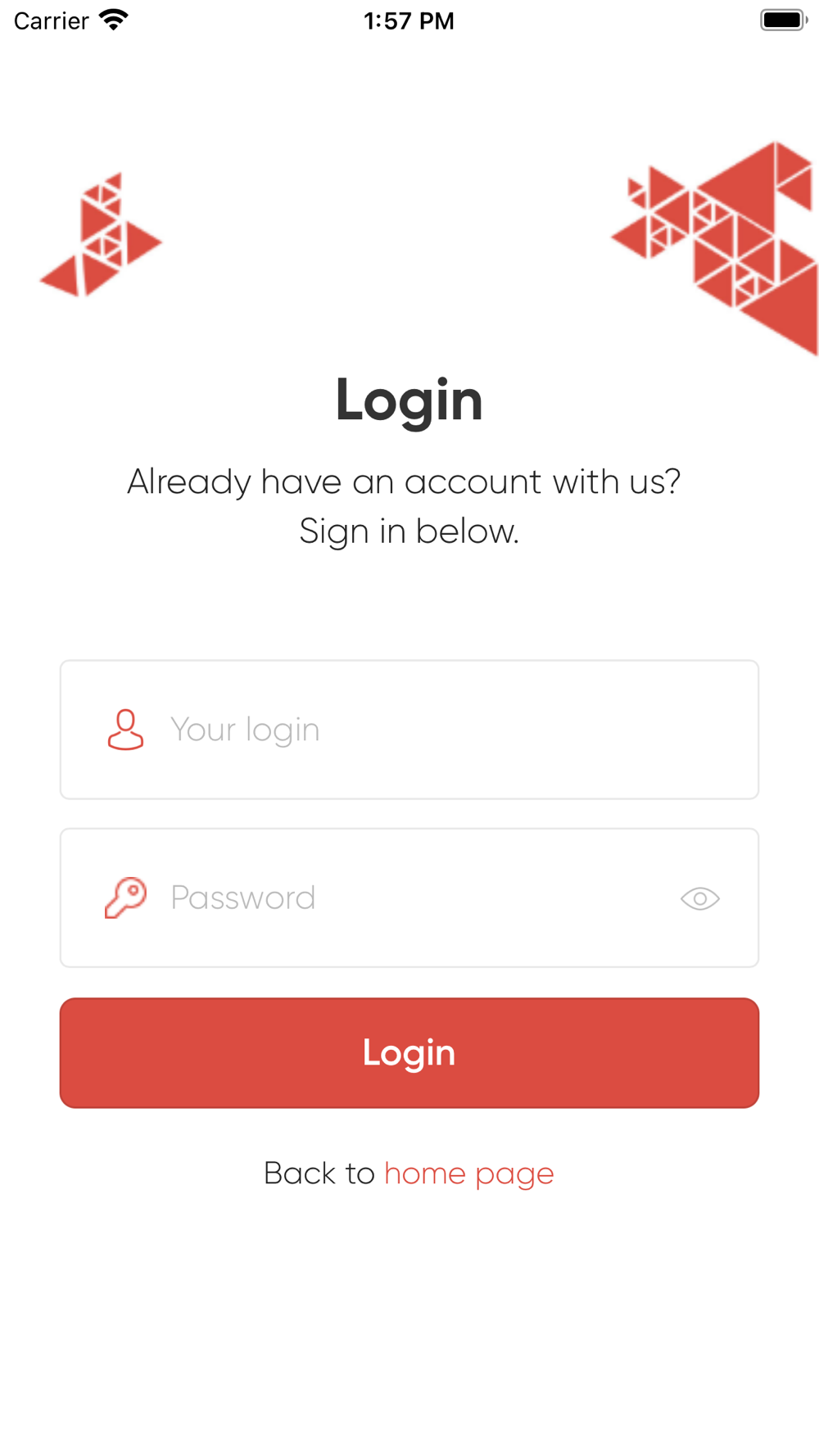Focus the Password input field
819x1456 pixels.
click(409, 898)
